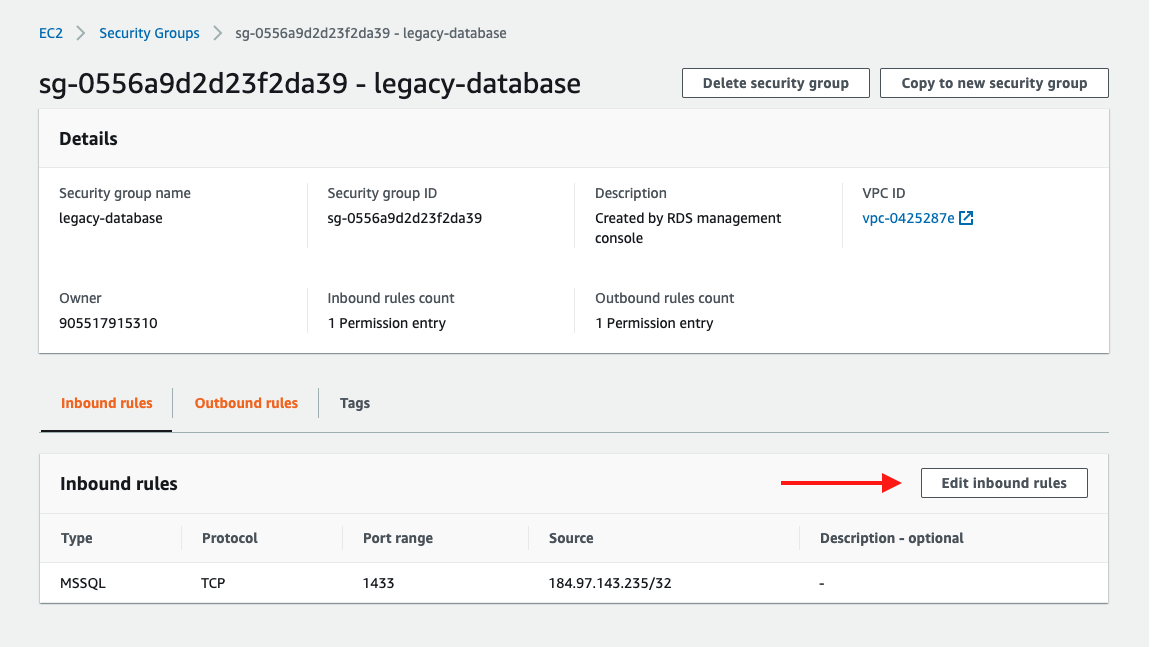This screenshot has width=1153, height=647.
Task: Select the Source column header
Action: [571, 538]
